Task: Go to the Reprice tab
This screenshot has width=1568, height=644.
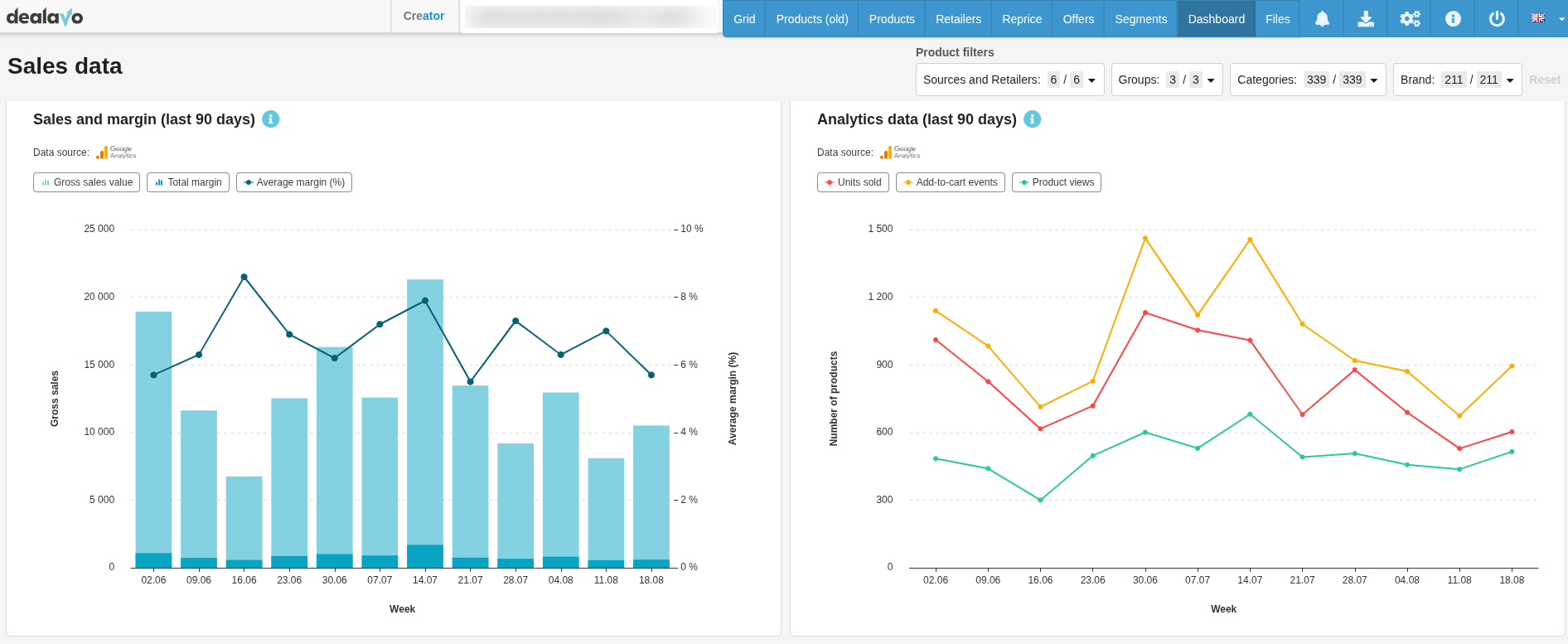Action: tap(1022, 19)
